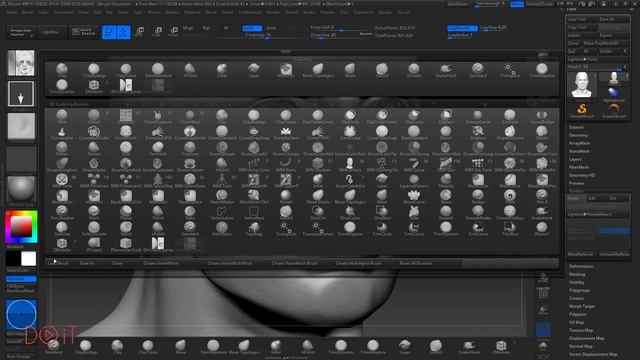640x360 pixels.
Task: Expand the Geometry sub-palette
Action: [x=578, y=135]
